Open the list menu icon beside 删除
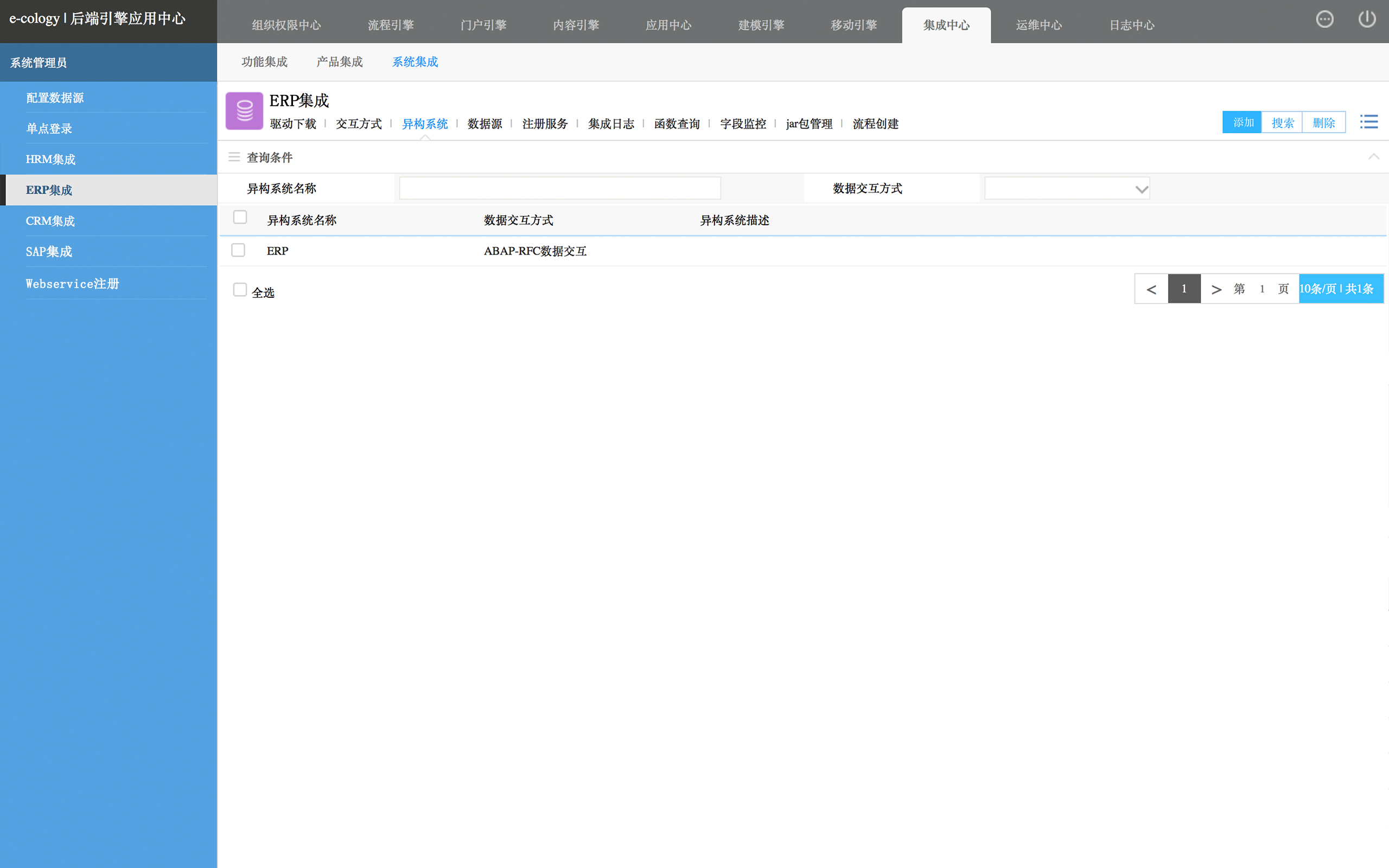The width and height of the screenshot is (1389, 868). (x=1368, y=122)
